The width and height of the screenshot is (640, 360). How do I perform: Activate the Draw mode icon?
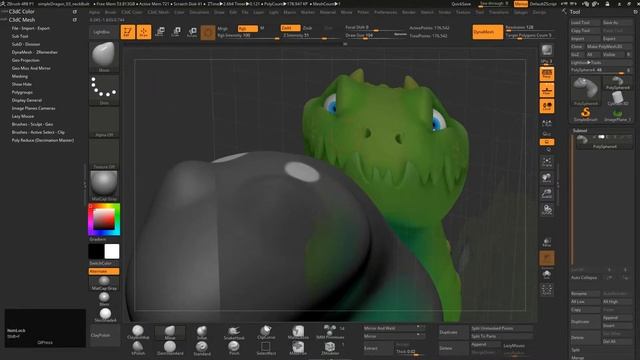(x=144, y=32)
